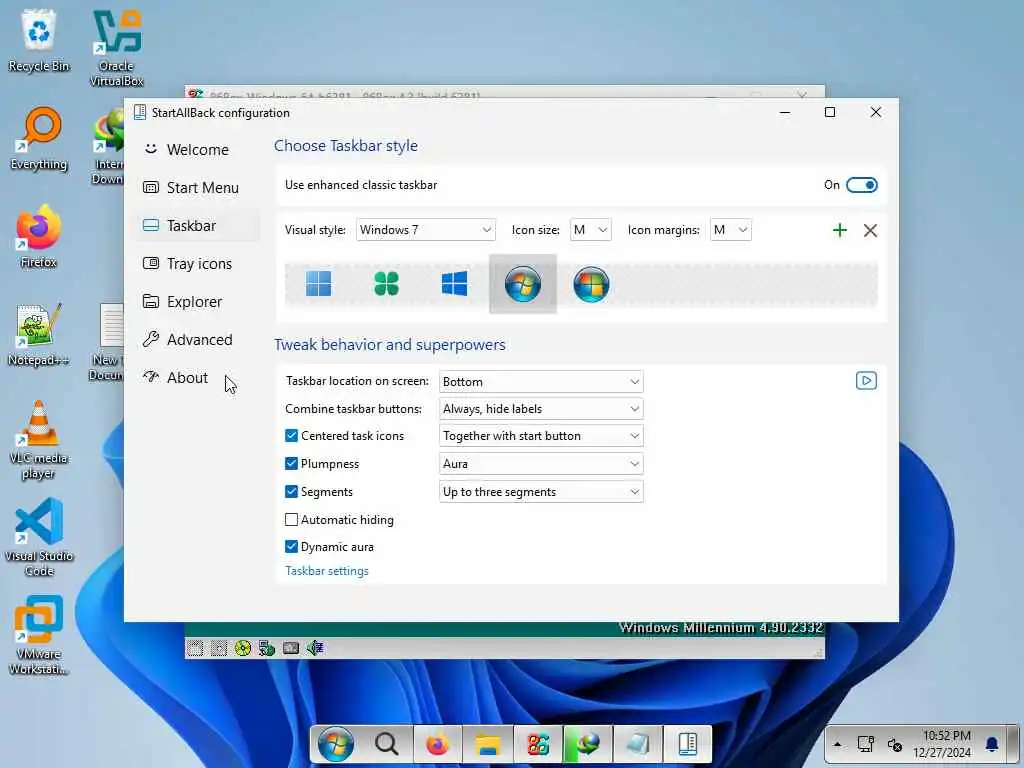Expand Up to three segments dropdown
The image size is (1024, 768).
tap(541, 492)
